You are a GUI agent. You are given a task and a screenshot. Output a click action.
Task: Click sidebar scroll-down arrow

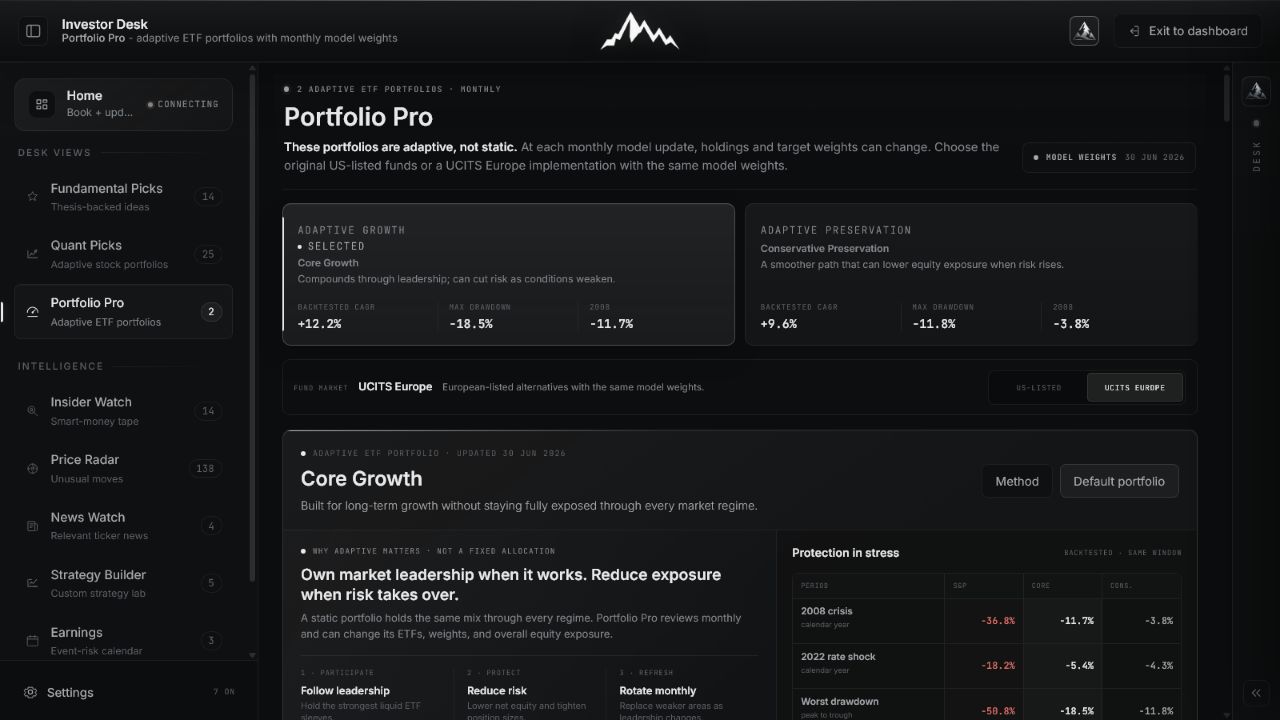[x=252, y=656]
